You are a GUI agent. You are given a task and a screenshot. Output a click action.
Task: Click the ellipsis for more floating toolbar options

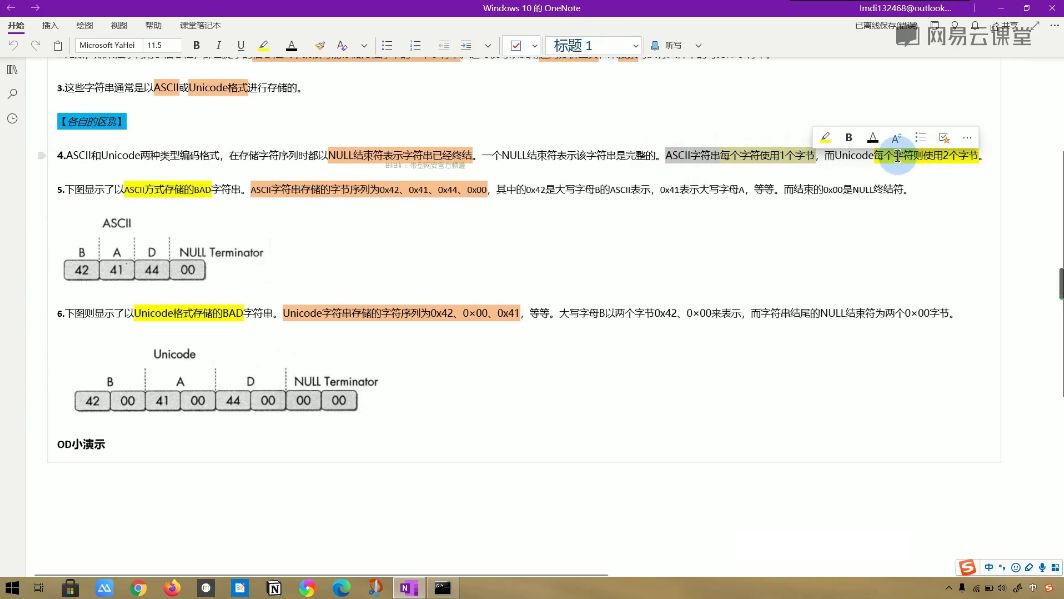click(965, 137)
